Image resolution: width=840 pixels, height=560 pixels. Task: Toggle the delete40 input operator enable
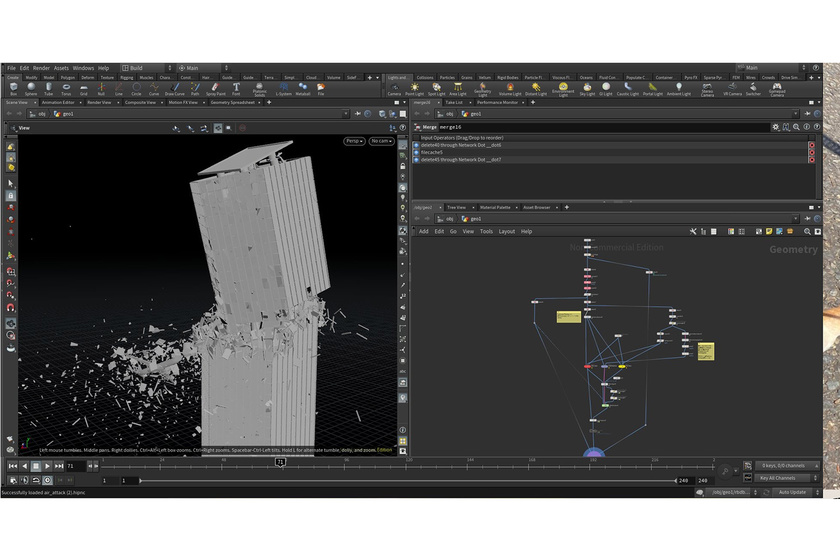pyautogui.click(x=417, y=145)
